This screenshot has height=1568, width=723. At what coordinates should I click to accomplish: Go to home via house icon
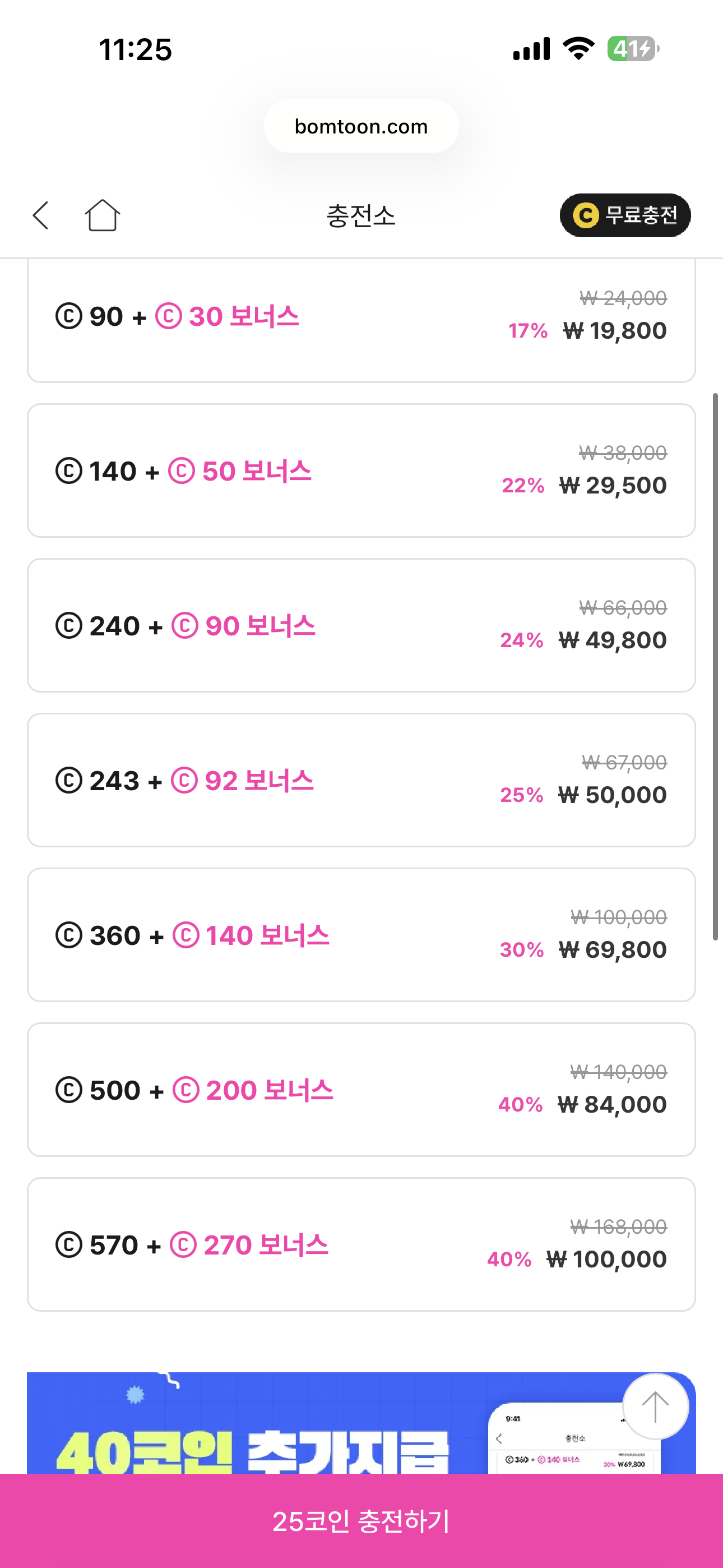click(102, 215)
